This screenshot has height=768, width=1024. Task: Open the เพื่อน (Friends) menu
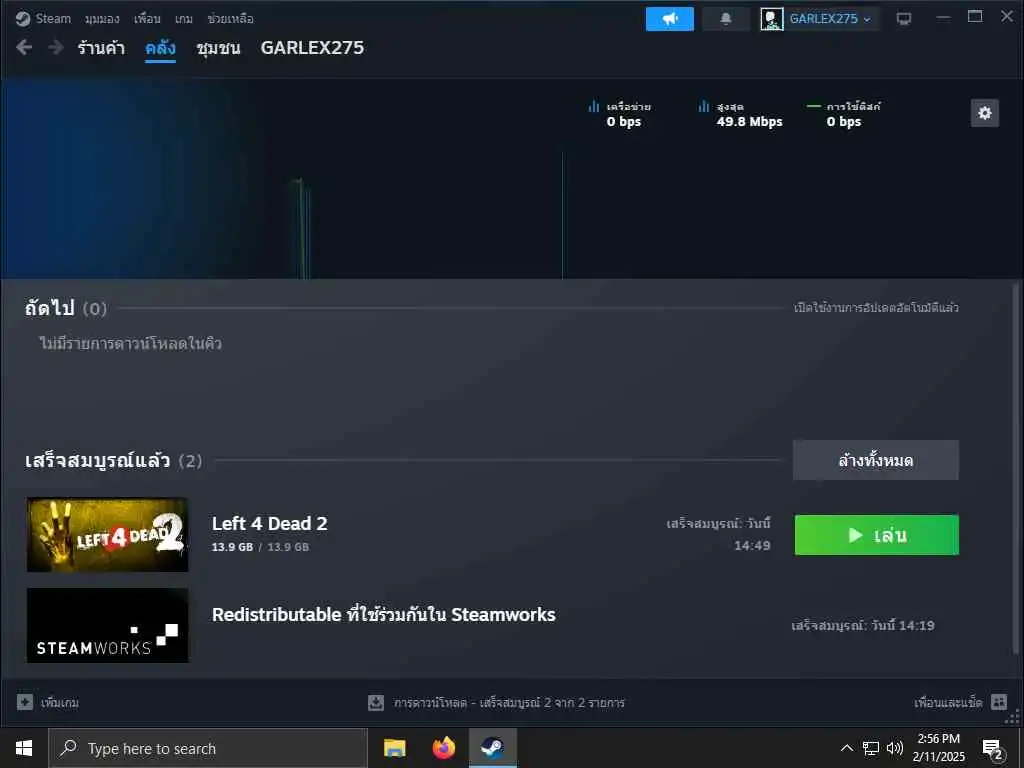pos(147,18)
